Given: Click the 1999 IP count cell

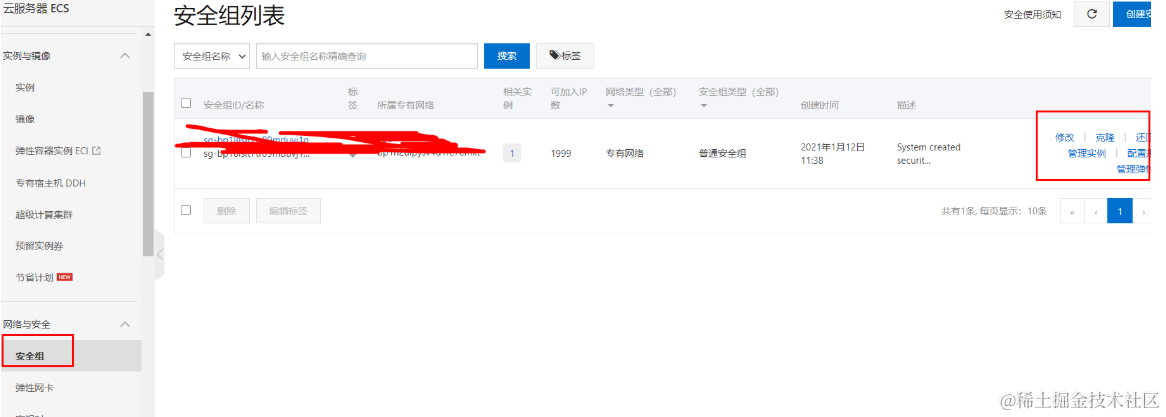Looking at the screenshot, I should coord(561,154).
